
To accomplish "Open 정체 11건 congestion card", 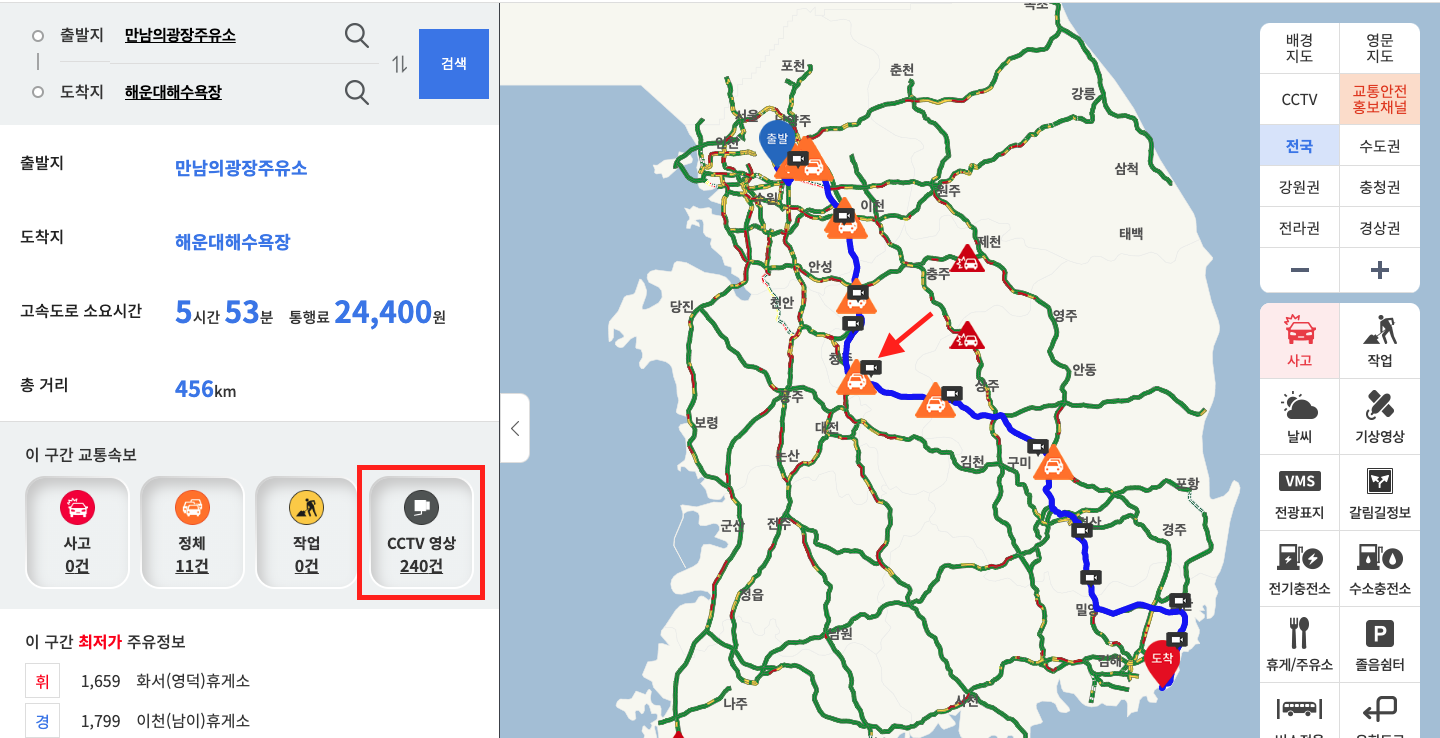I will point(192,532).
